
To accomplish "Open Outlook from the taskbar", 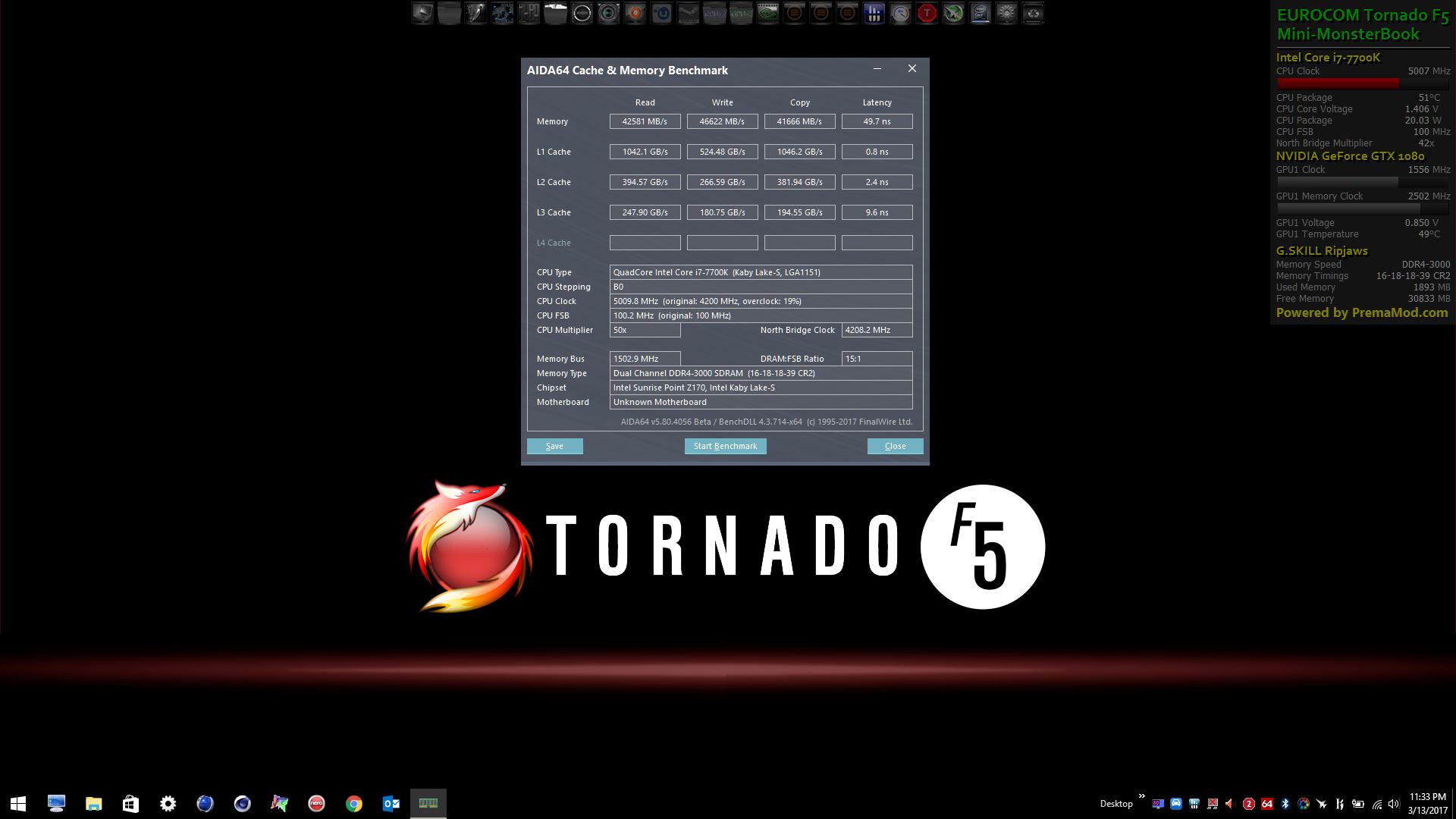I will click(391, 803).
